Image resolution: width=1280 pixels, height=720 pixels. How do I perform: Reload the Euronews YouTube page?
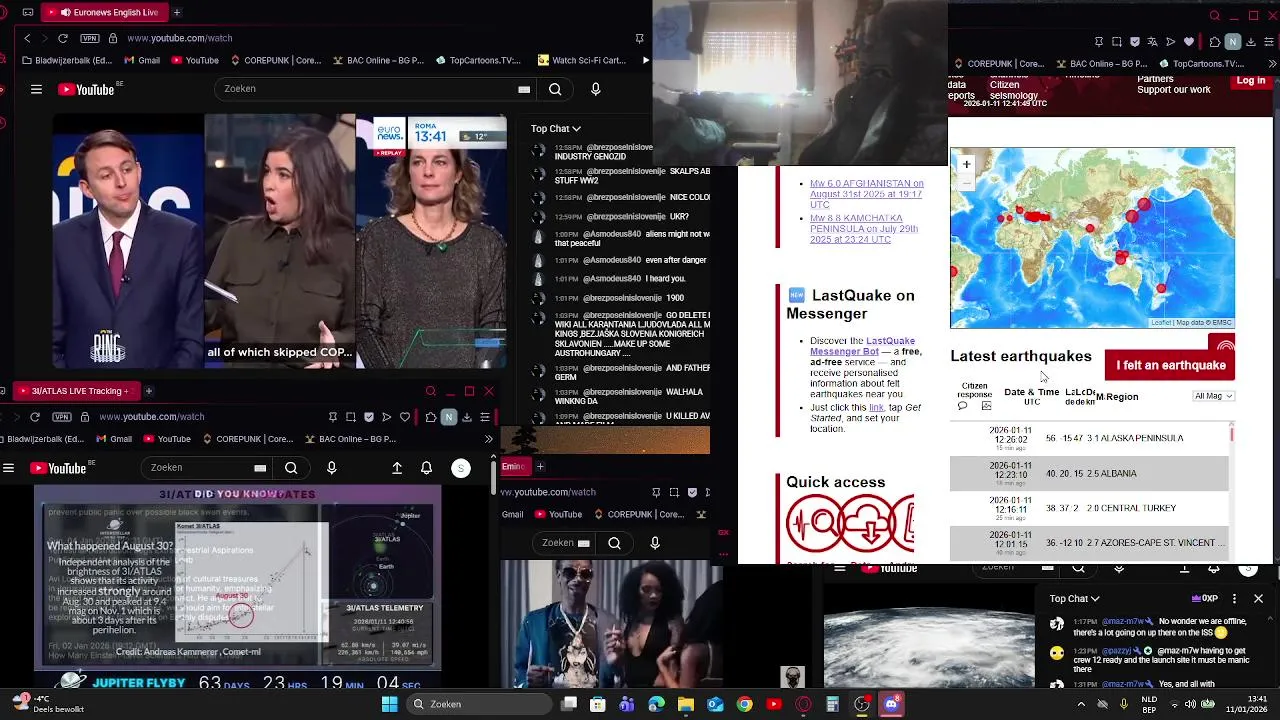[63, 38]
